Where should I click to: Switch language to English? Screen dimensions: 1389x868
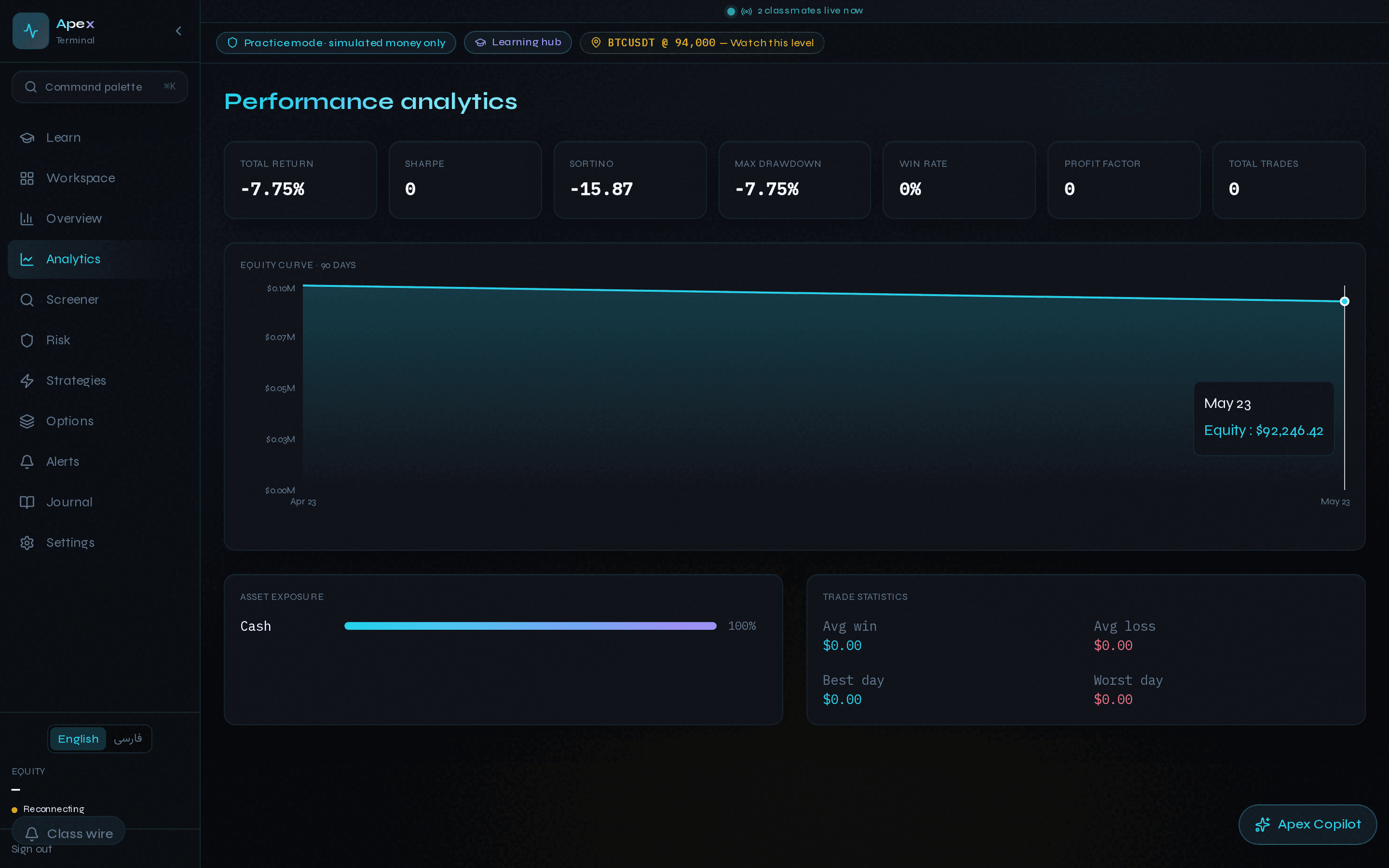(x=78, y=739)
